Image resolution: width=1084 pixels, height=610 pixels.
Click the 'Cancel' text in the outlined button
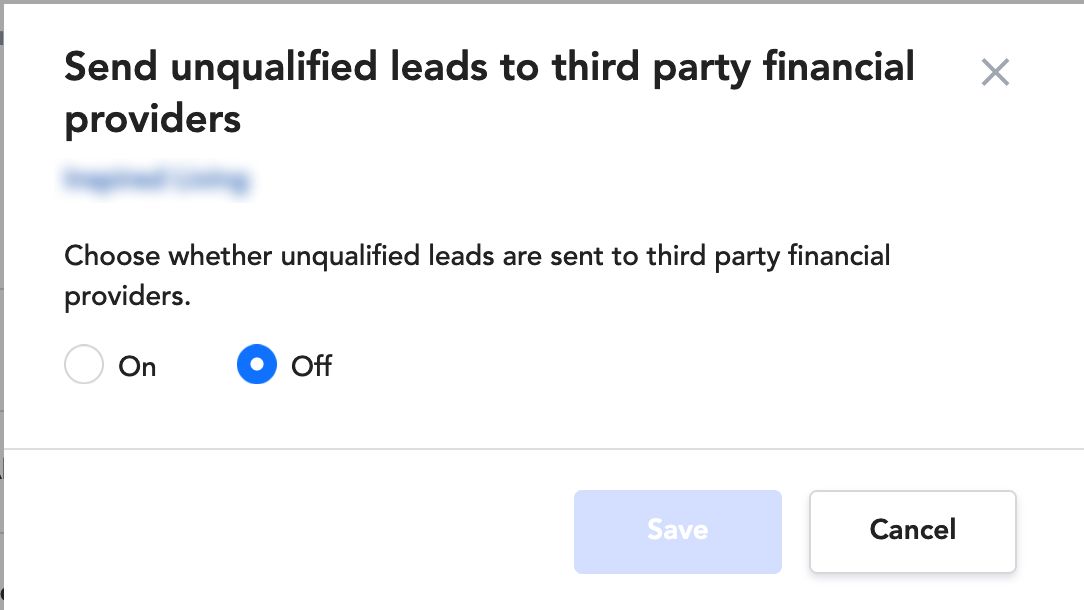point(913,530)
